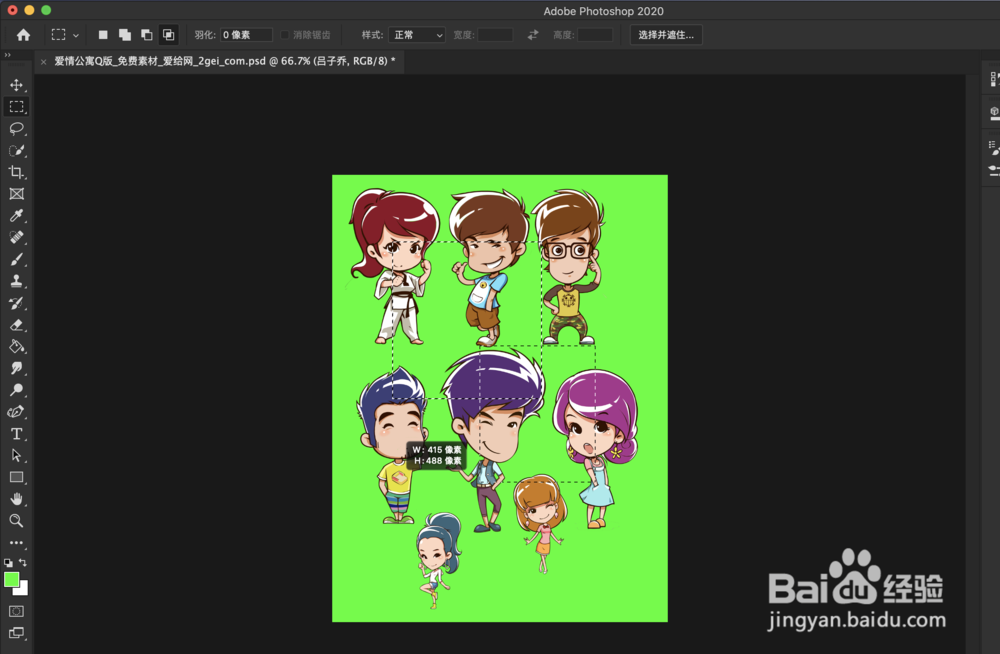The image size is (1000, 654).
Task: Choose New Selection mode
Action: (103, 35)
